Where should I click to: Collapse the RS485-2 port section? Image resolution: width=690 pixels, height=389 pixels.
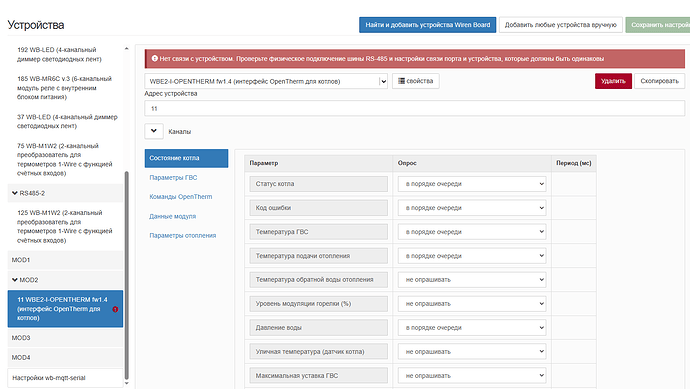tap(15, 193)
